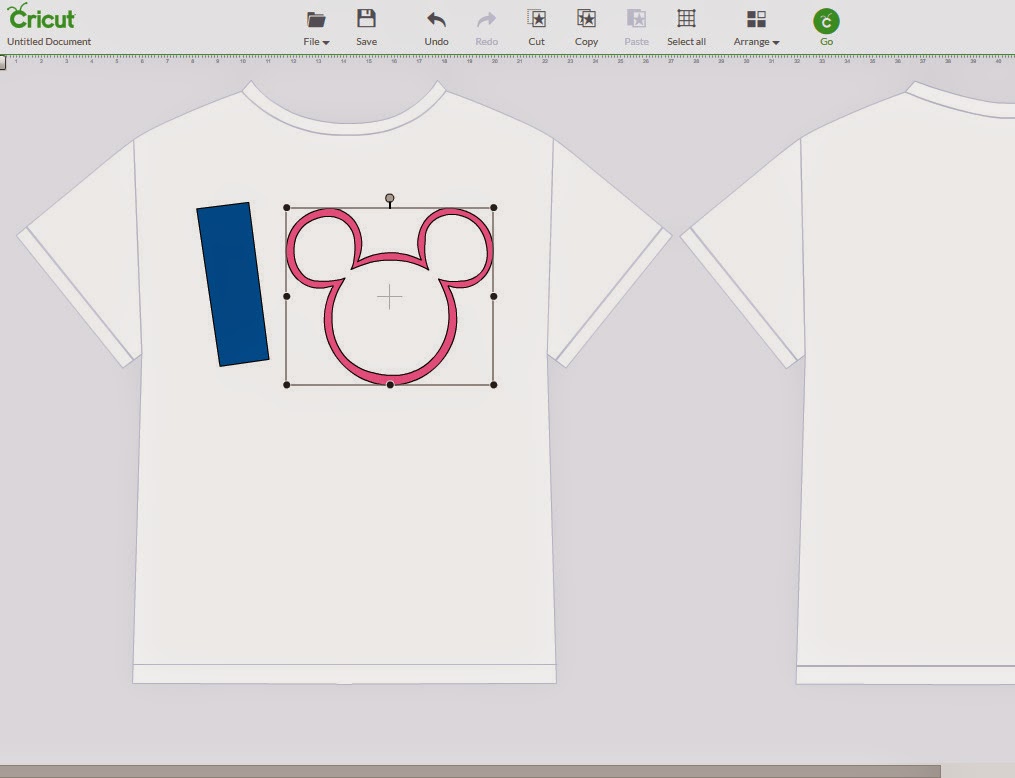Copy the selected image

point(586,18)
